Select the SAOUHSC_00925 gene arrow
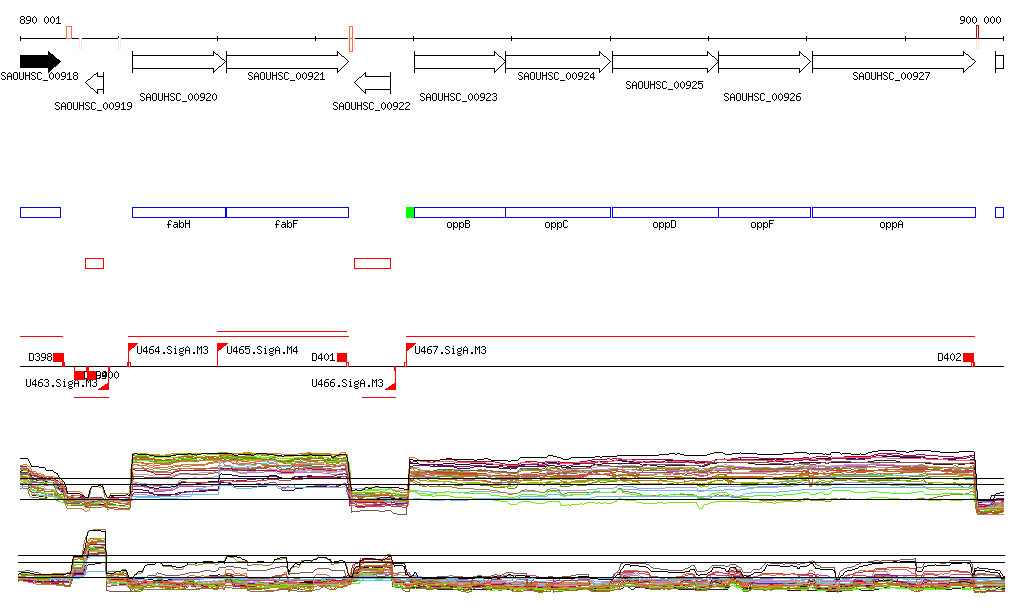This screenshot has width=1024, height=611. [x=665, y=62]
